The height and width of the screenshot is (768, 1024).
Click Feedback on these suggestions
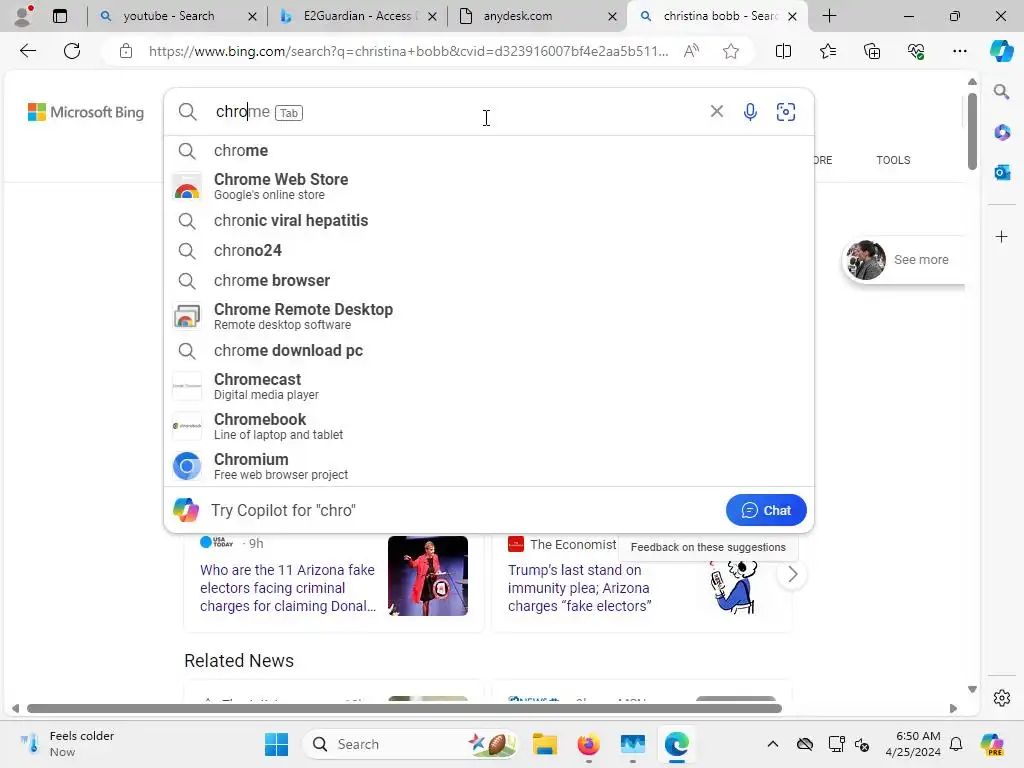(x=708, y=547)
